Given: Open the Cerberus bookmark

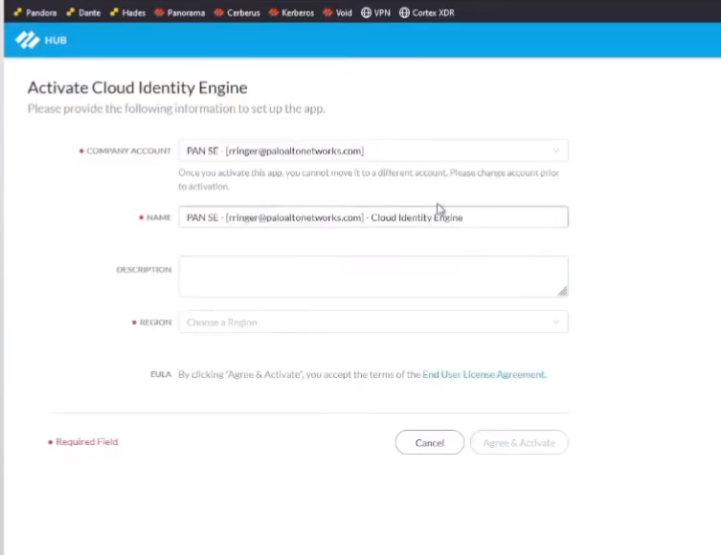Looking at the screenshot, I should click(237, 13).
